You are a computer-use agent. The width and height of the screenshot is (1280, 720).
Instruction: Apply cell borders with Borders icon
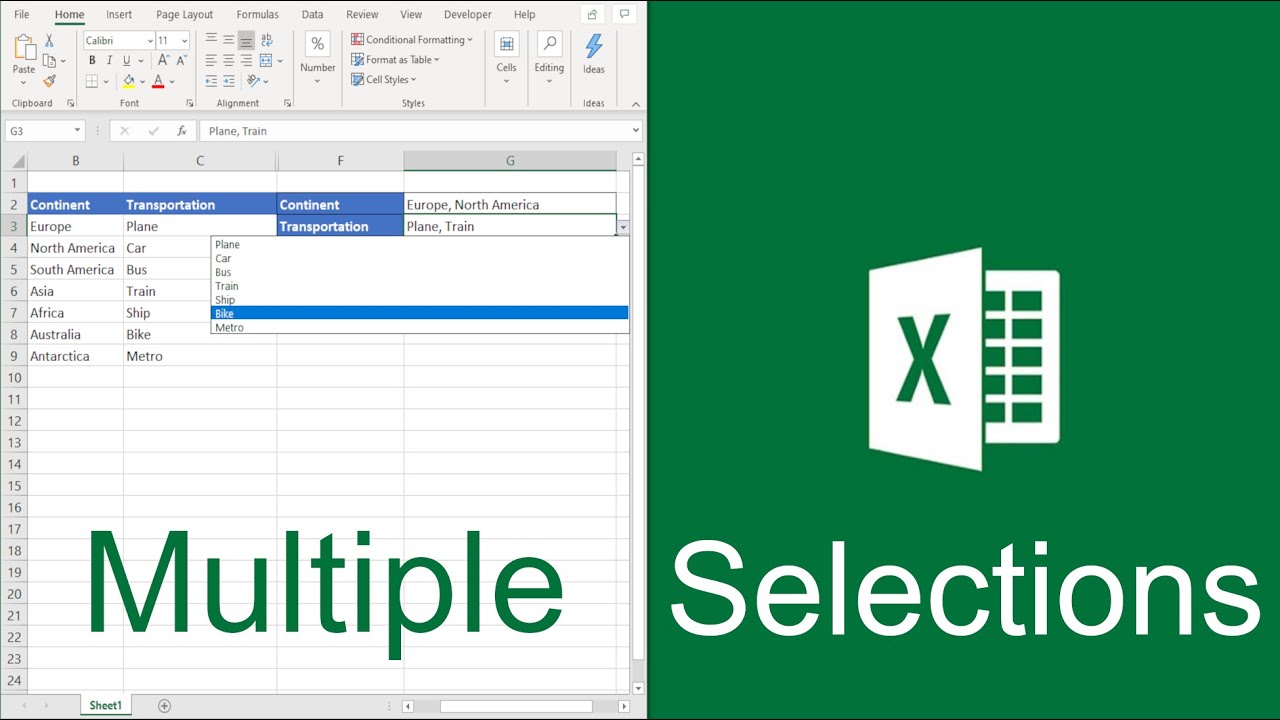point(92,81)
